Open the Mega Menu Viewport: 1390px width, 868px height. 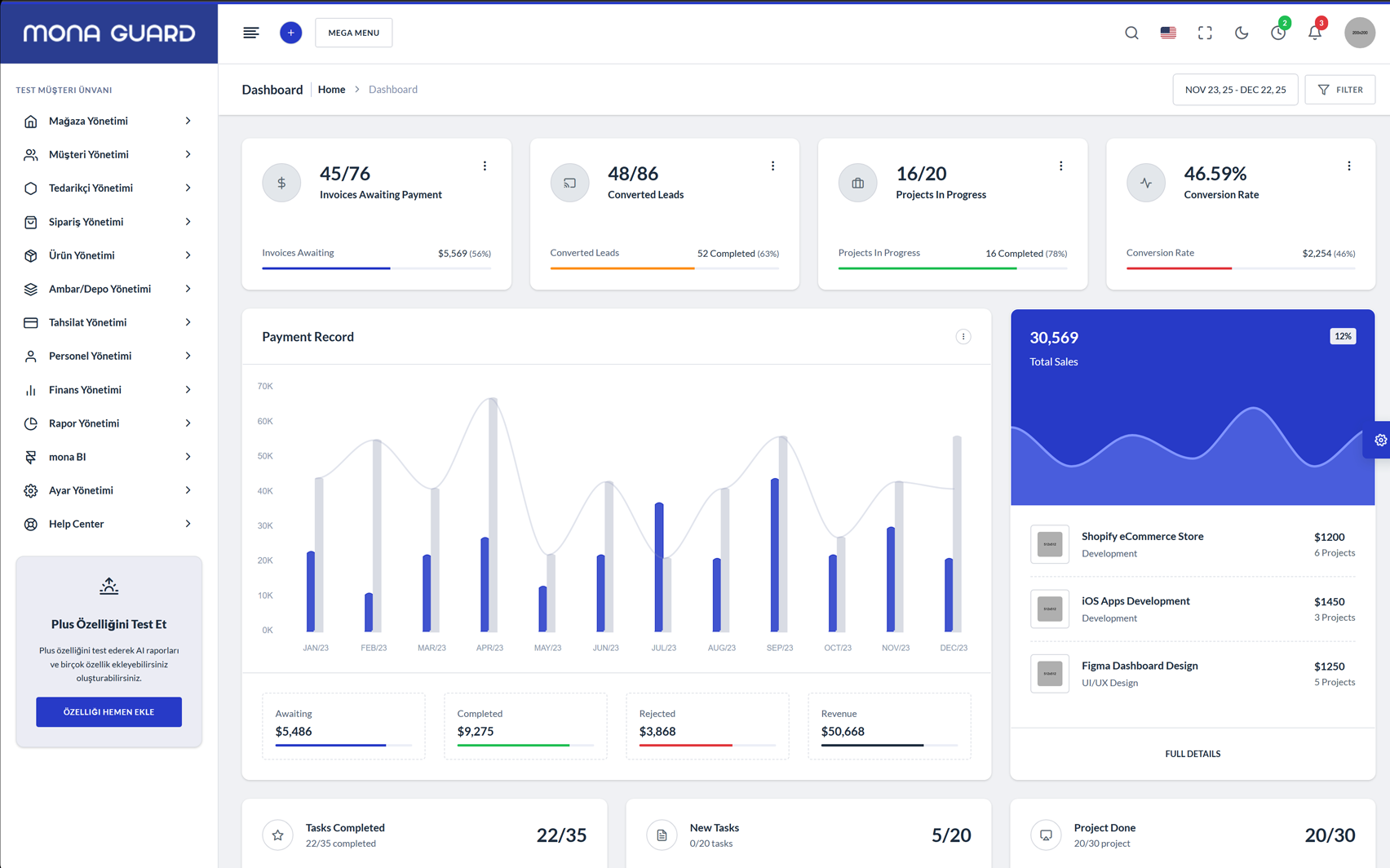353,33
